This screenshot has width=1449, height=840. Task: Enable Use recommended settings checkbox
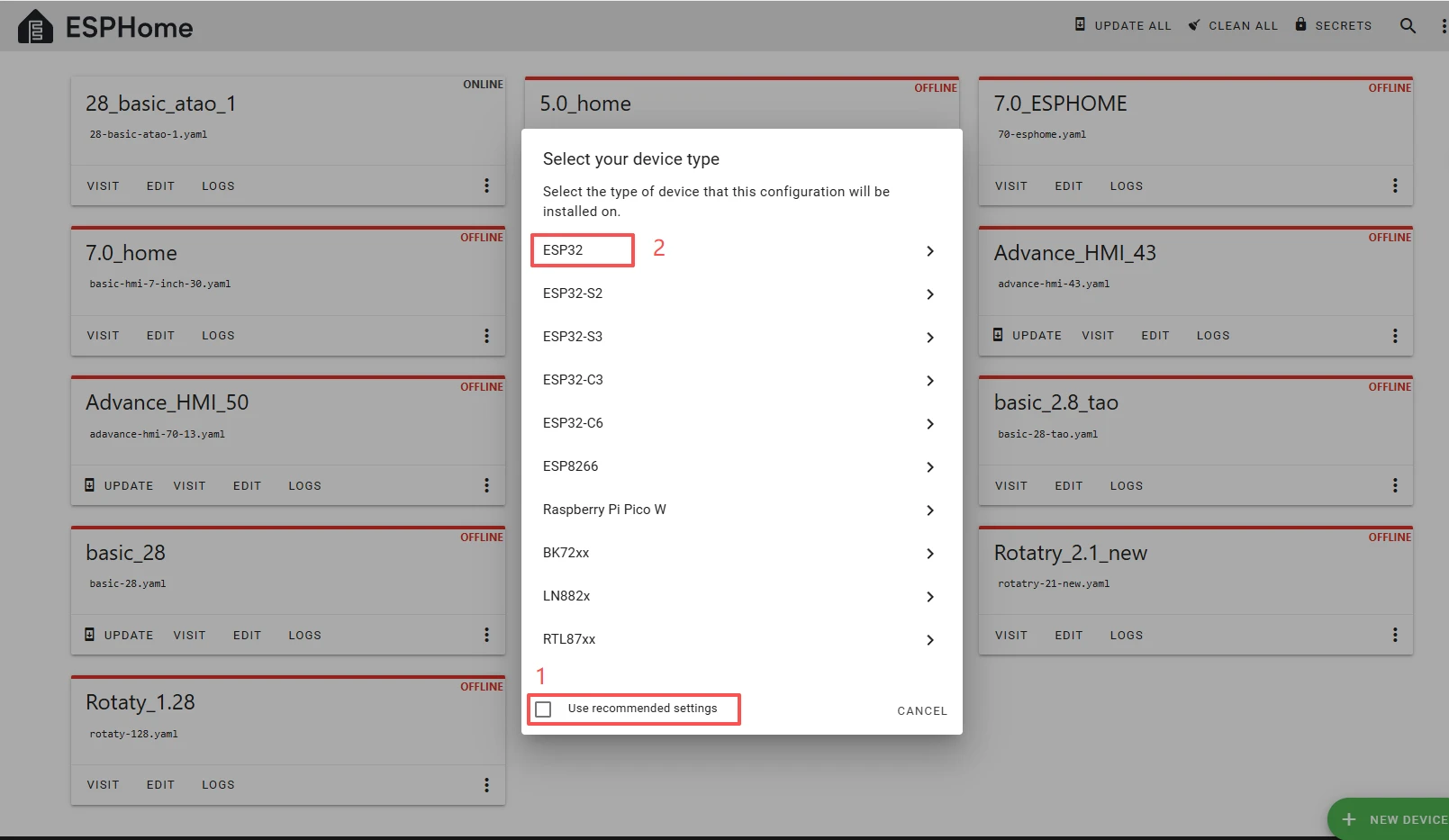point(544,709)
